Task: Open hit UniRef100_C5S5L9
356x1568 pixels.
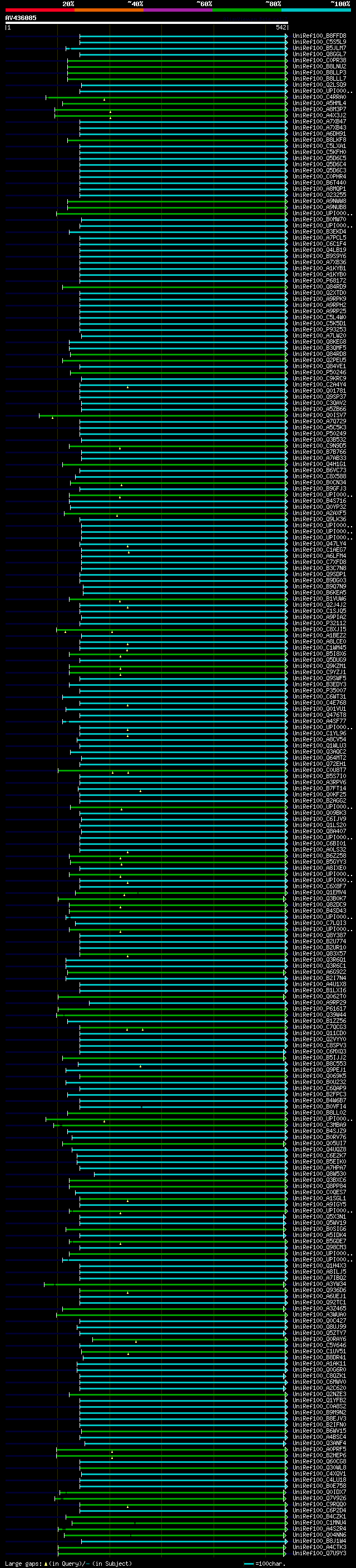Action: pos(319,42)
